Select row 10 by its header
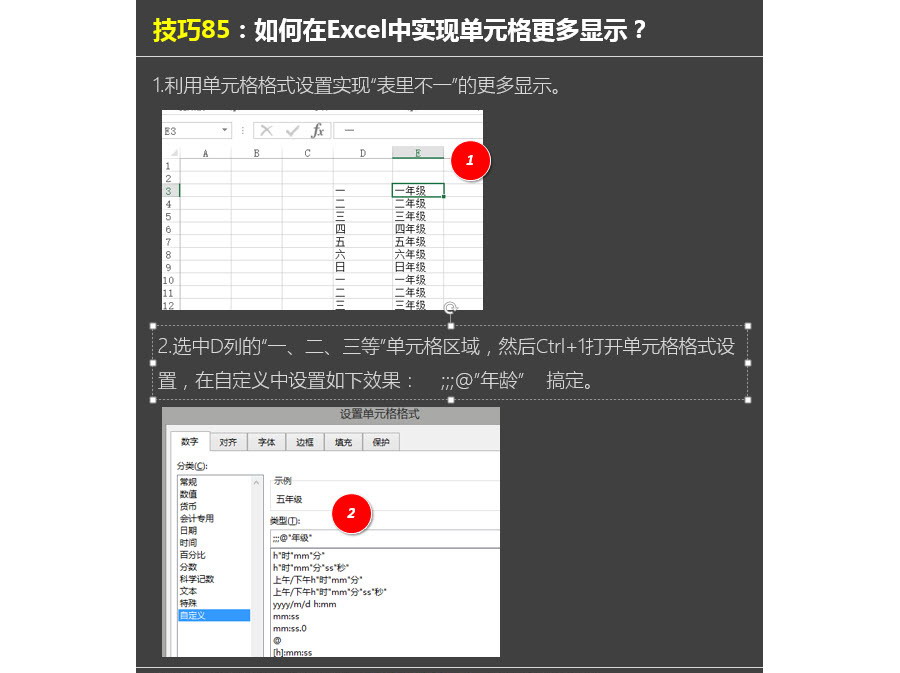900x673 pixels. [170, 280]
